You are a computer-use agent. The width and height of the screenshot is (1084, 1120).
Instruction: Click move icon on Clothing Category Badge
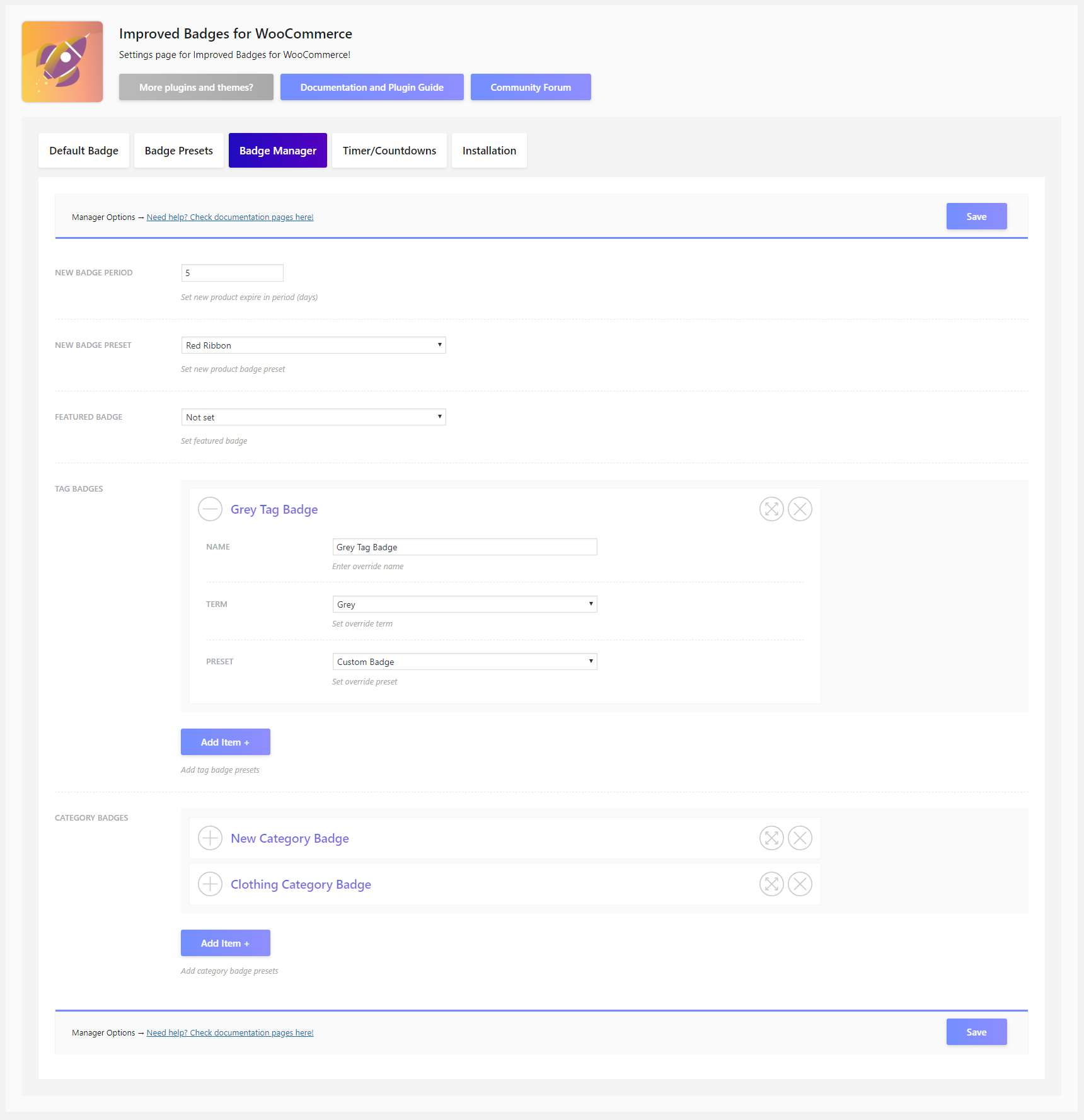point(771,884)
